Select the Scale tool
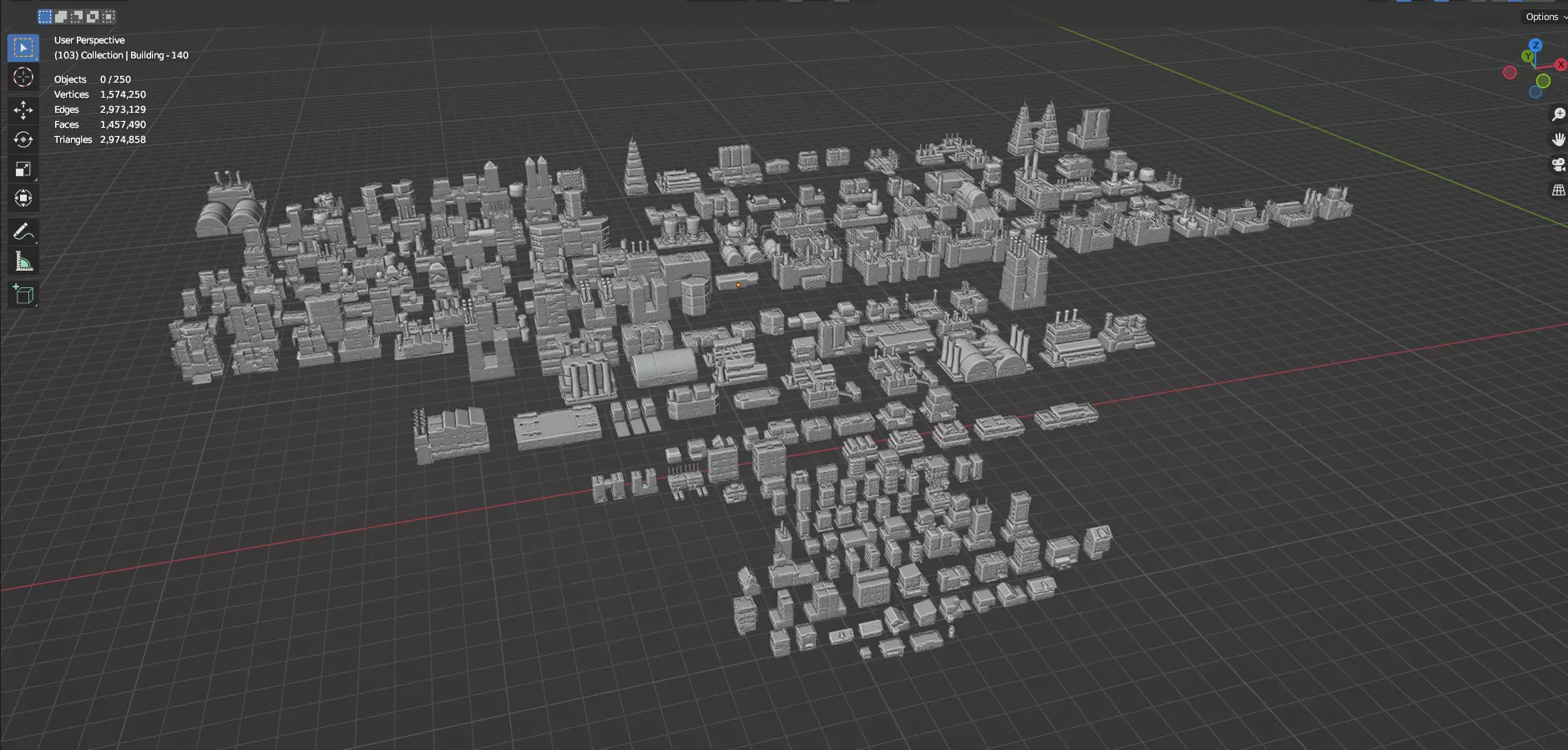The width and height of the screenshot is (1568, 750). click(23, 169)
